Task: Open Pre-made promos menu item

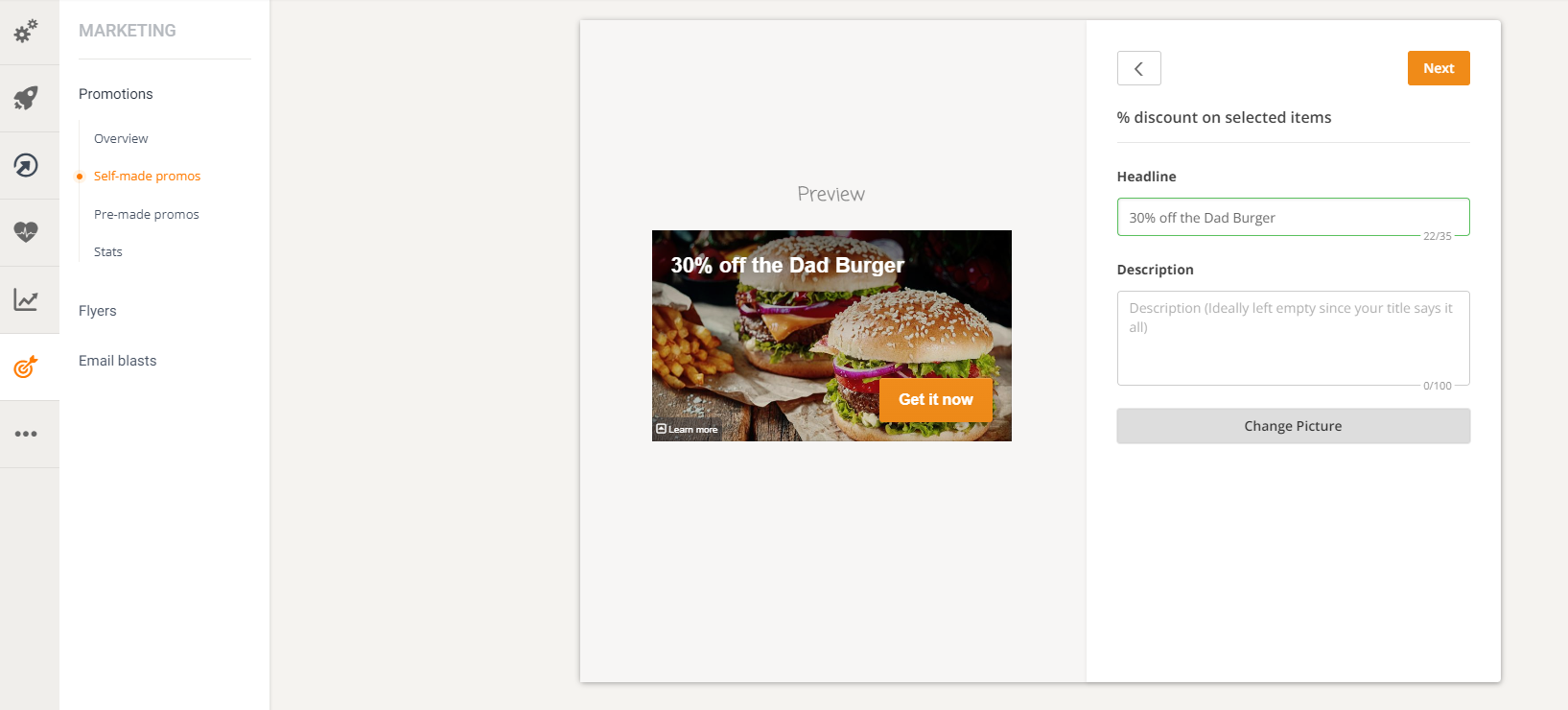Action: tap(147, 214)
